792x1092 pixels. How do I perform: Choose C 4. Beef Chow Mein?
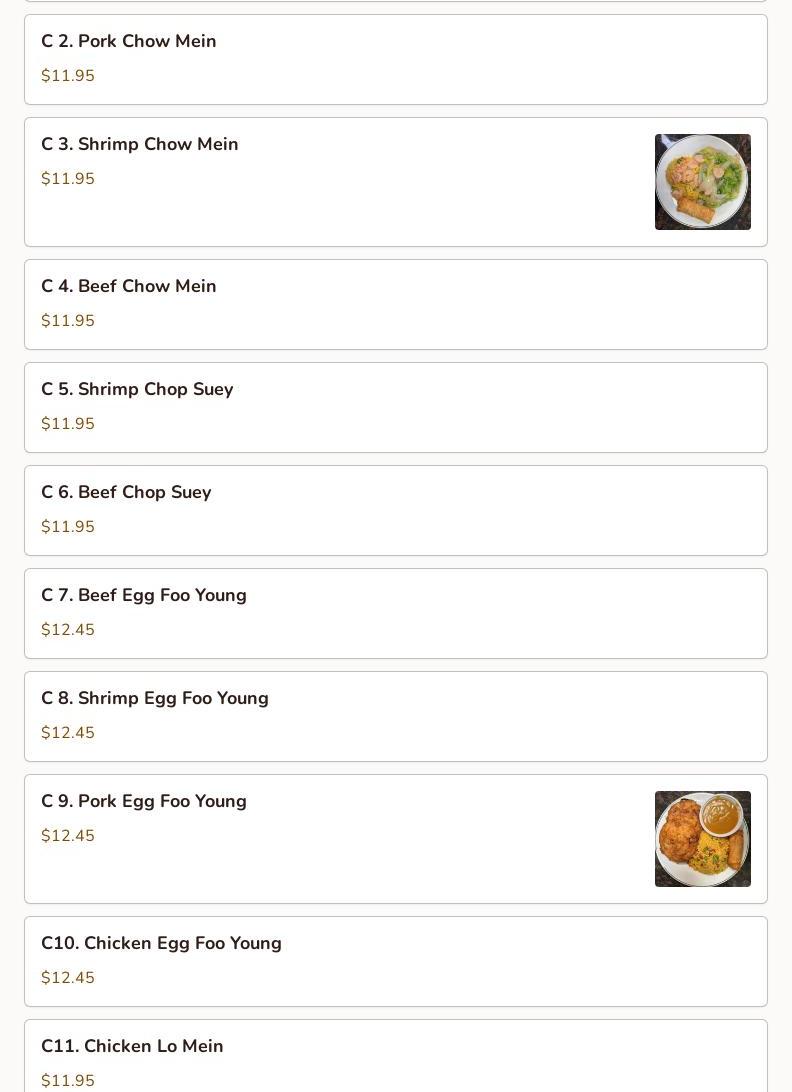click(396, 304)
